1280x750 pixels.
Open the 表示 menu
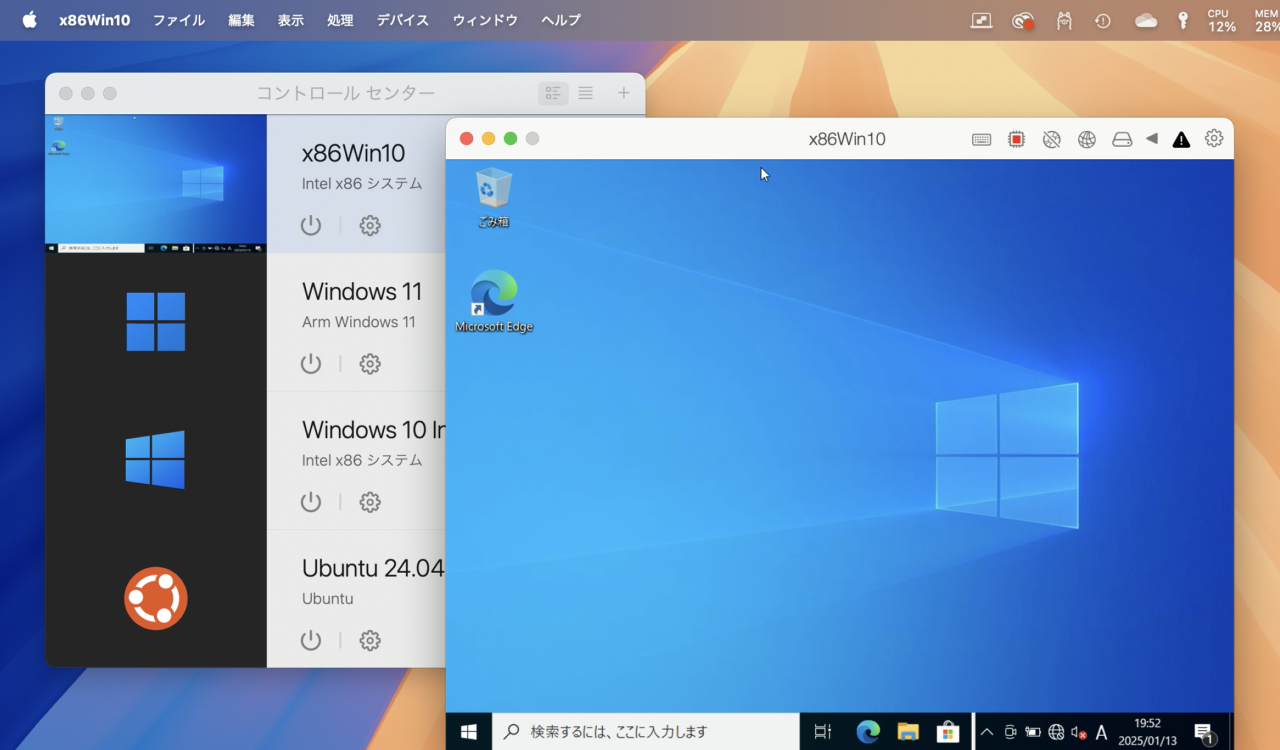291,20
